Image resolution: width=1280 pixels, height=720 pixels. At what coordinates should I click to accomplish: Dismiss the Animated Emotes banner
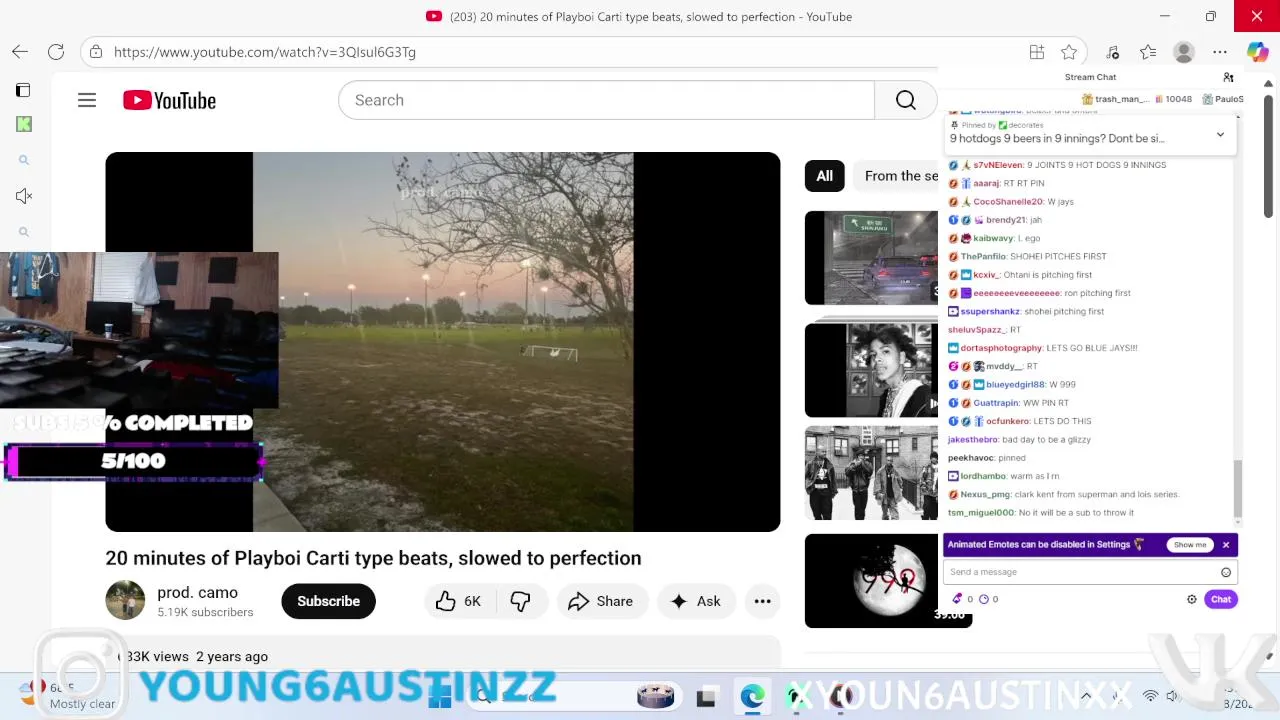point(1226,545)
